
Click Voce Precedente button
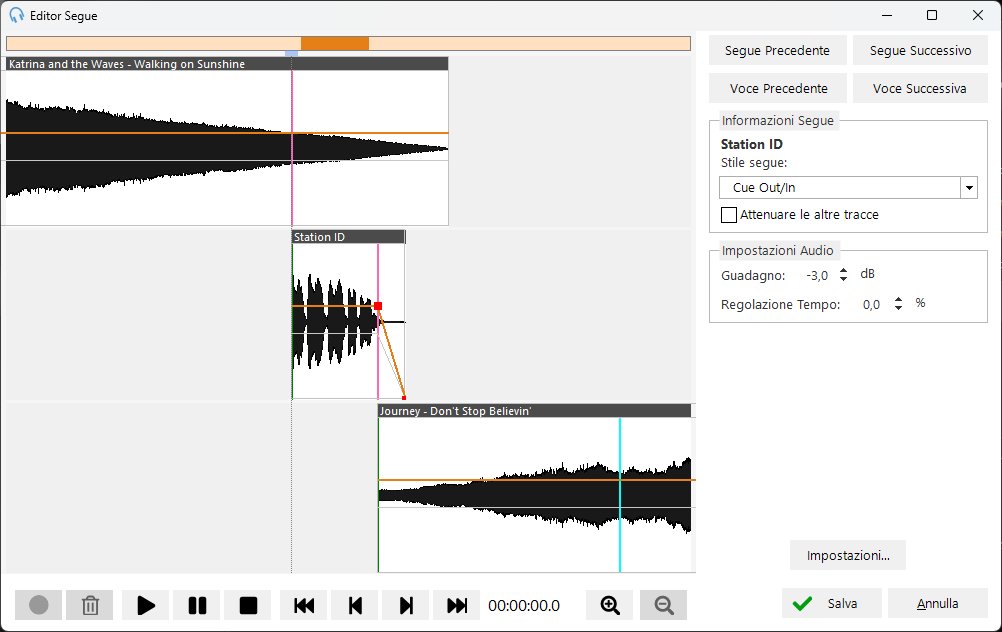pos(777,88)
